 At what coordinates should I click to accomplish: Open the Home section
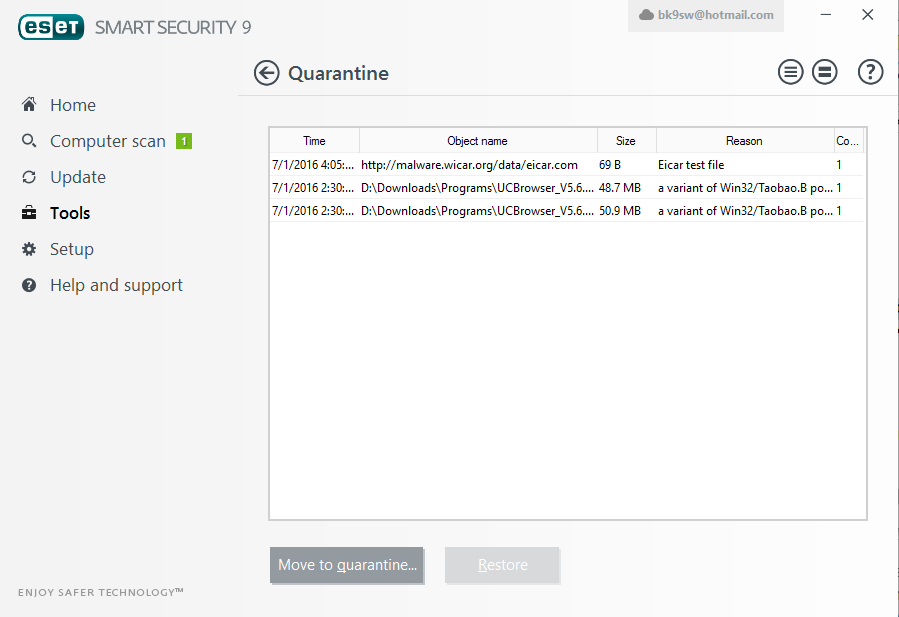click(73, 105)
